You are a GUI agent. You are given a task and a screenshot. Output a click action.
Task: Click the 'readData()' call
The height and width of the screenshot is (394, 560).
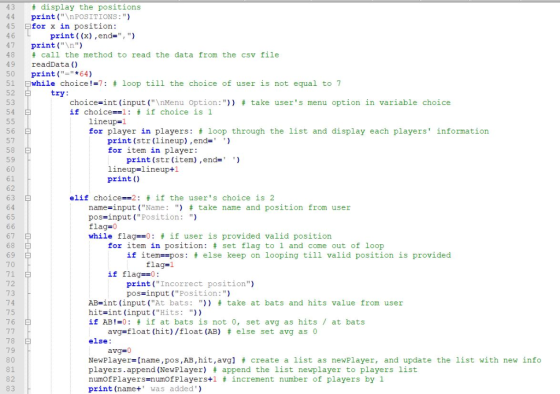coord(55,65)
